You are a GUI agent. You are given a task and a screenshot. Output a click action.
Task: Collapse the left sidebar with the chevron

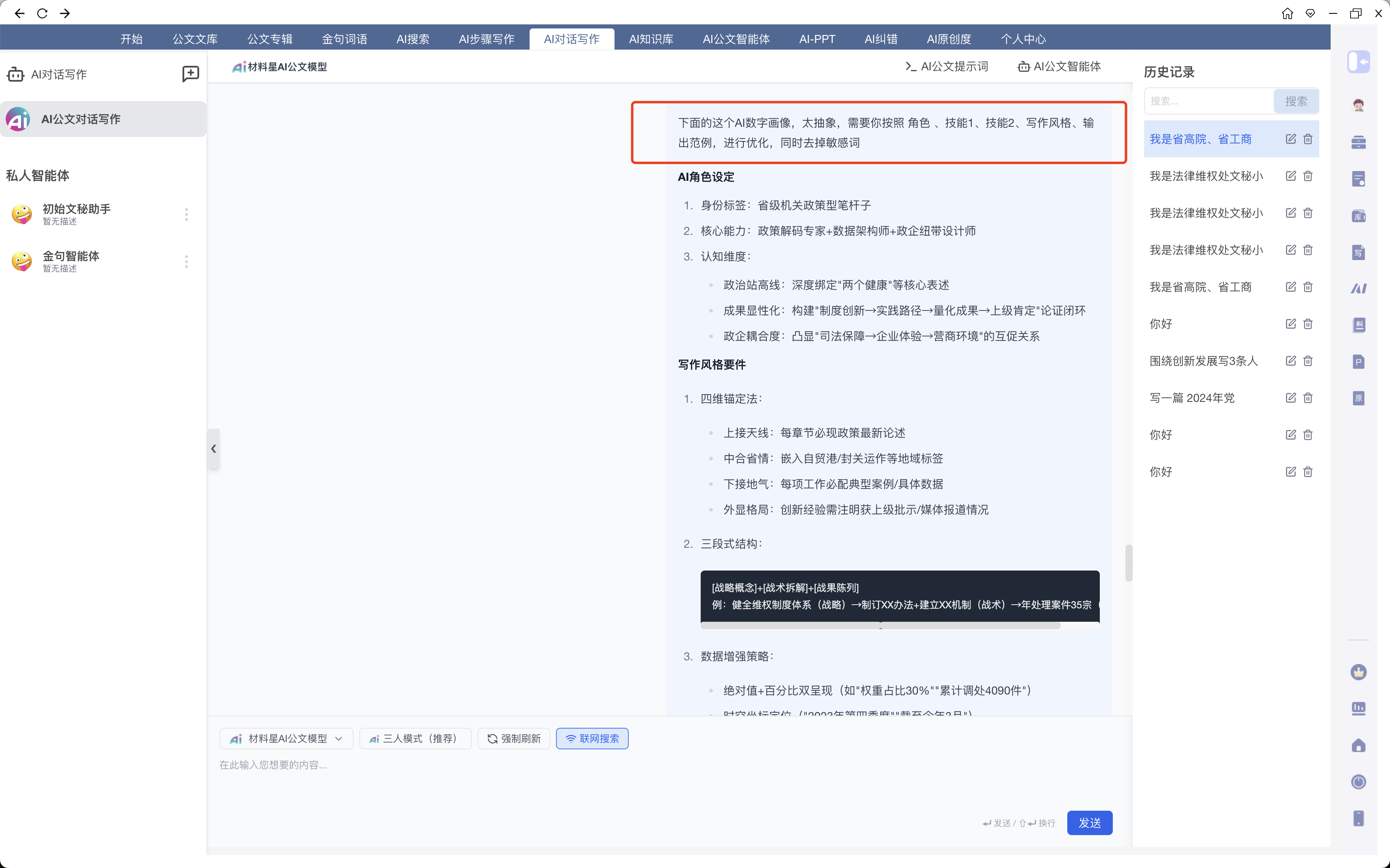click(214, 449)
